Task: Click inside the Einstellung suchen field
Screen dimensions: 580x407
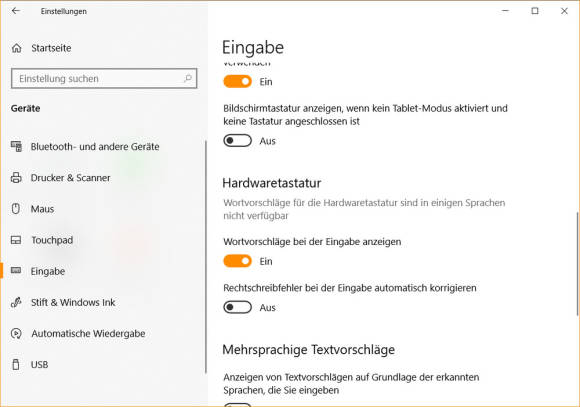Action: pos(104,78)
